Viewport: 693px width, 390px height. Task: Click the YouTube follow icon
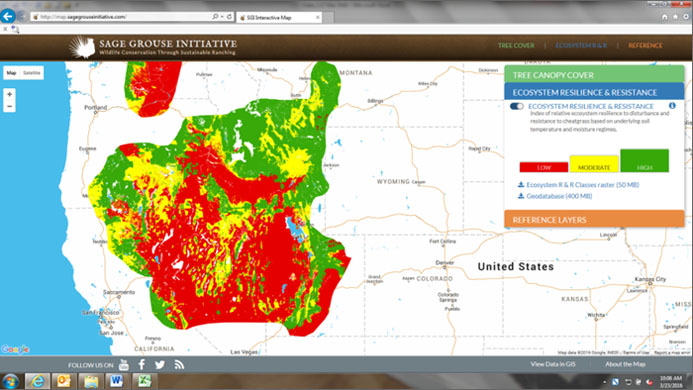(123, 365)
